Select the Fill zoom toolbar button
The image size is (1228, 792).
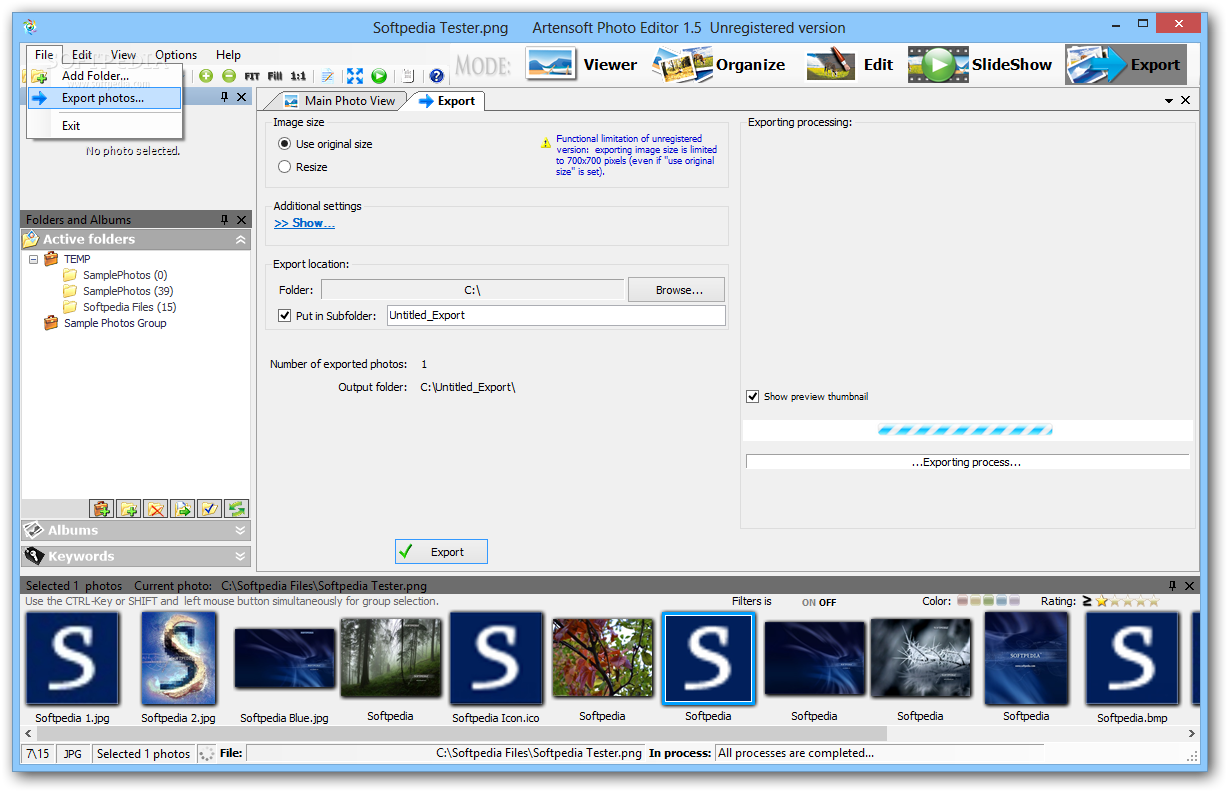[275, 76]
